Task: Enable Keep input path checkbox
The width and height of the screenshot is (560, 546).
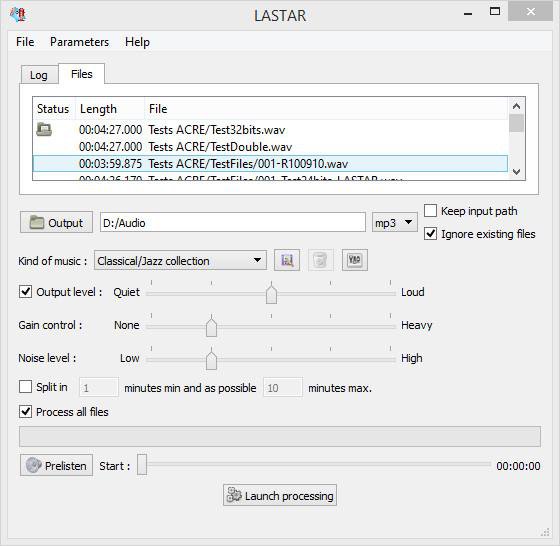Action: [x=430, y=210]
